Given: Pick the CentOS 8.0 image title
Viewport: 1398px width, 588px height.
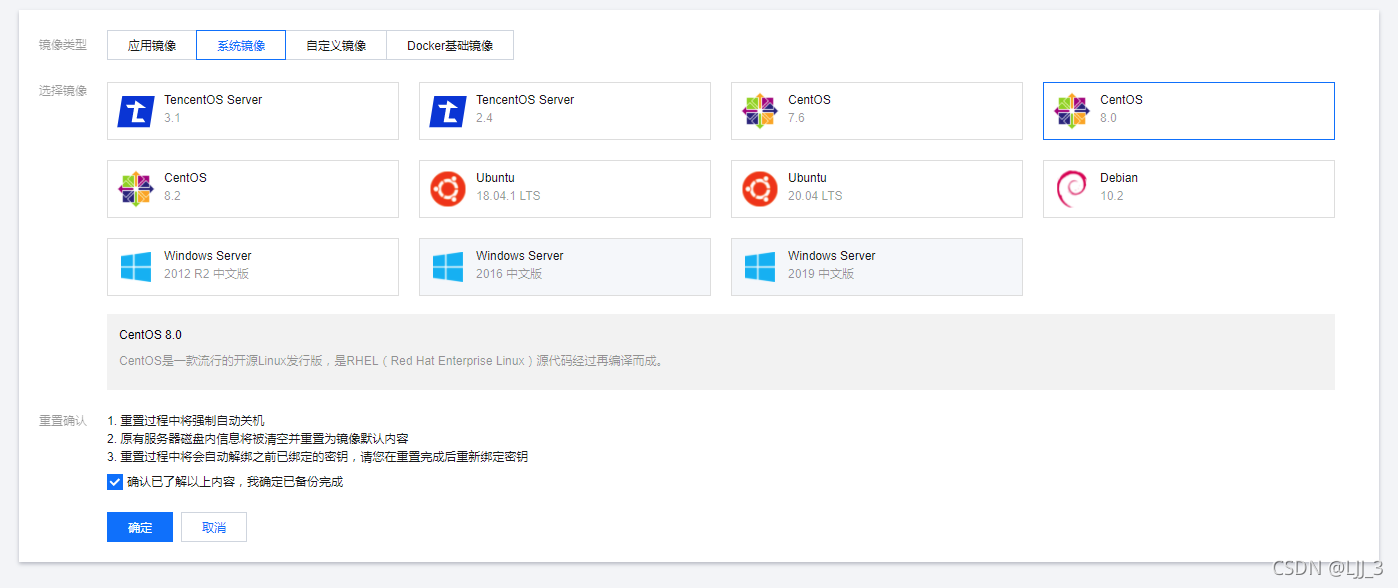Looking at the screenshot, I should coord(1121,100).
